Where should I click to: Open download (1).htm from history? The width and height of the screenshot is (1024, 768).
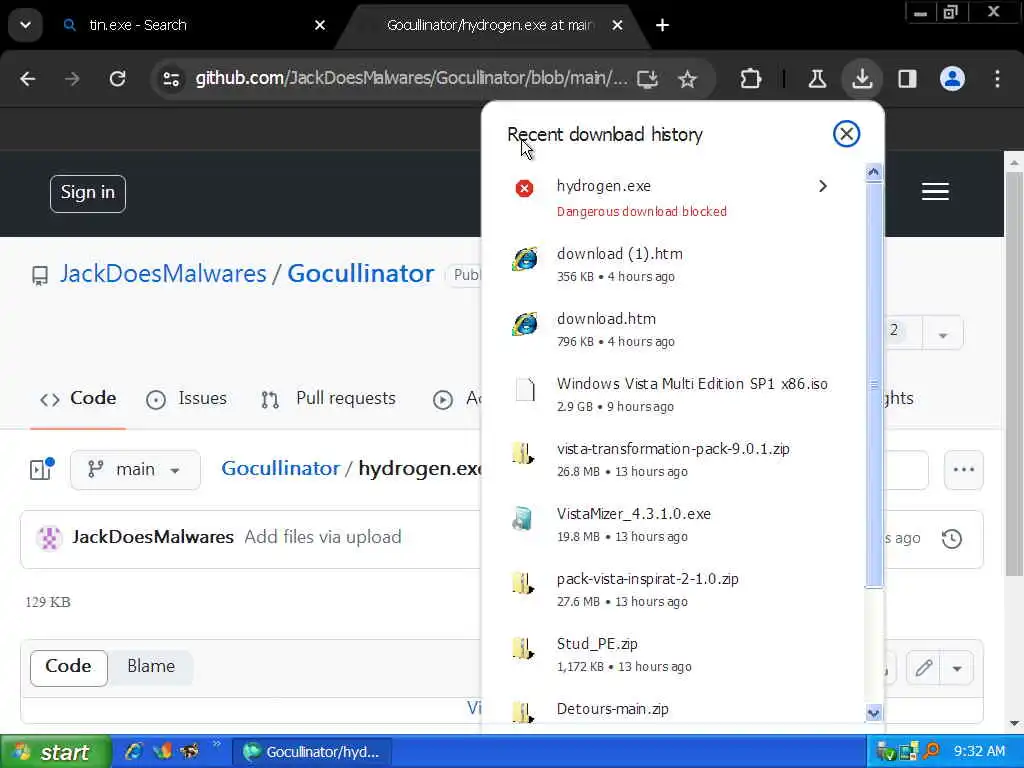click(680, 264)
